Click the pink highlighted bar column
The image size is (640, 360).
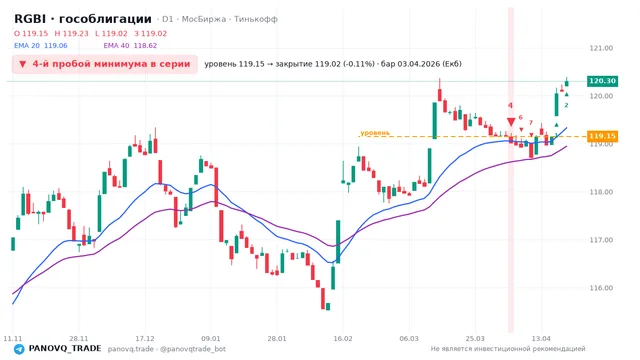511,169
